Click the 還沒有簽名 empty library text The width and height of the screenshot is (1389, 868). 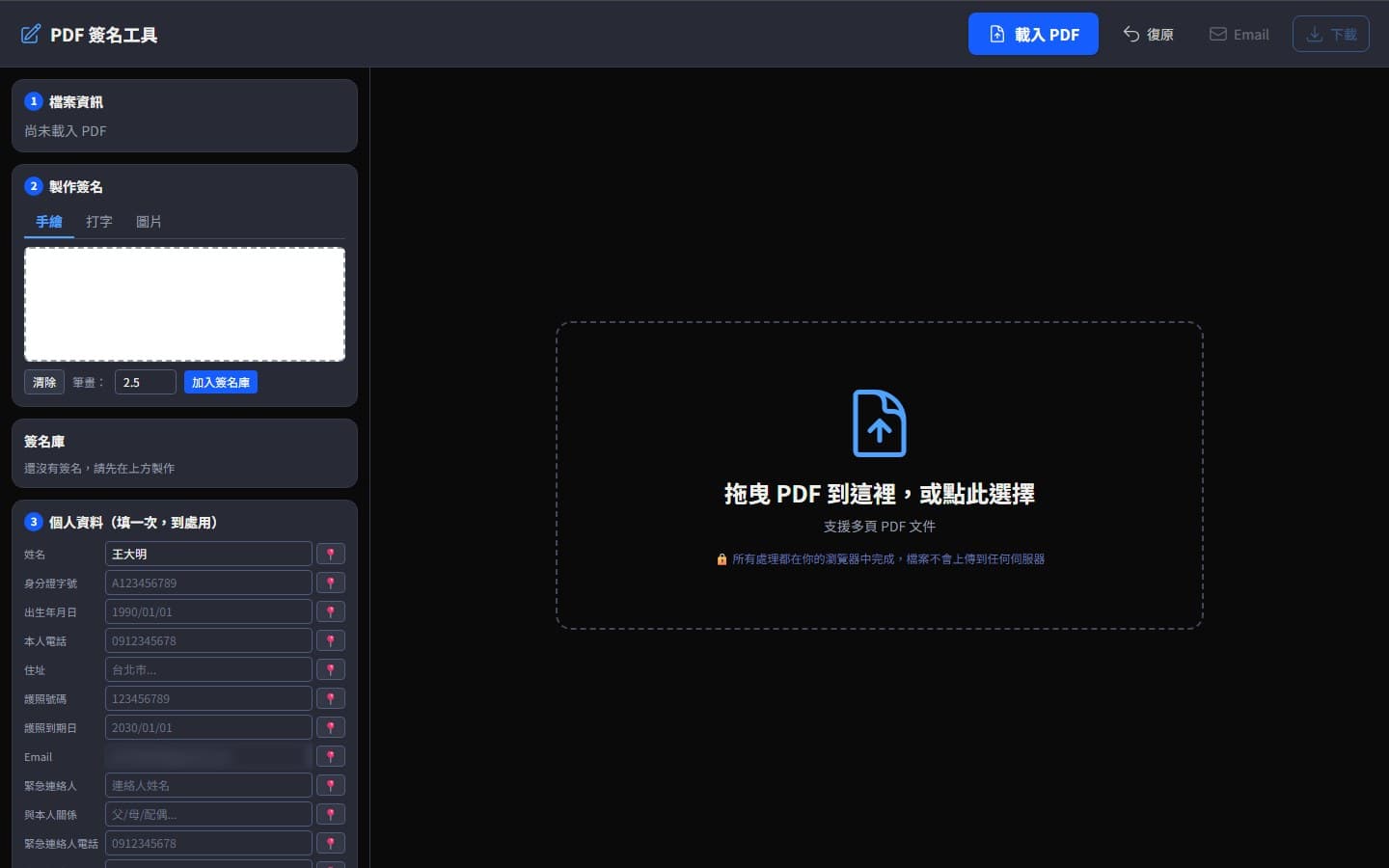click(99, 468)
